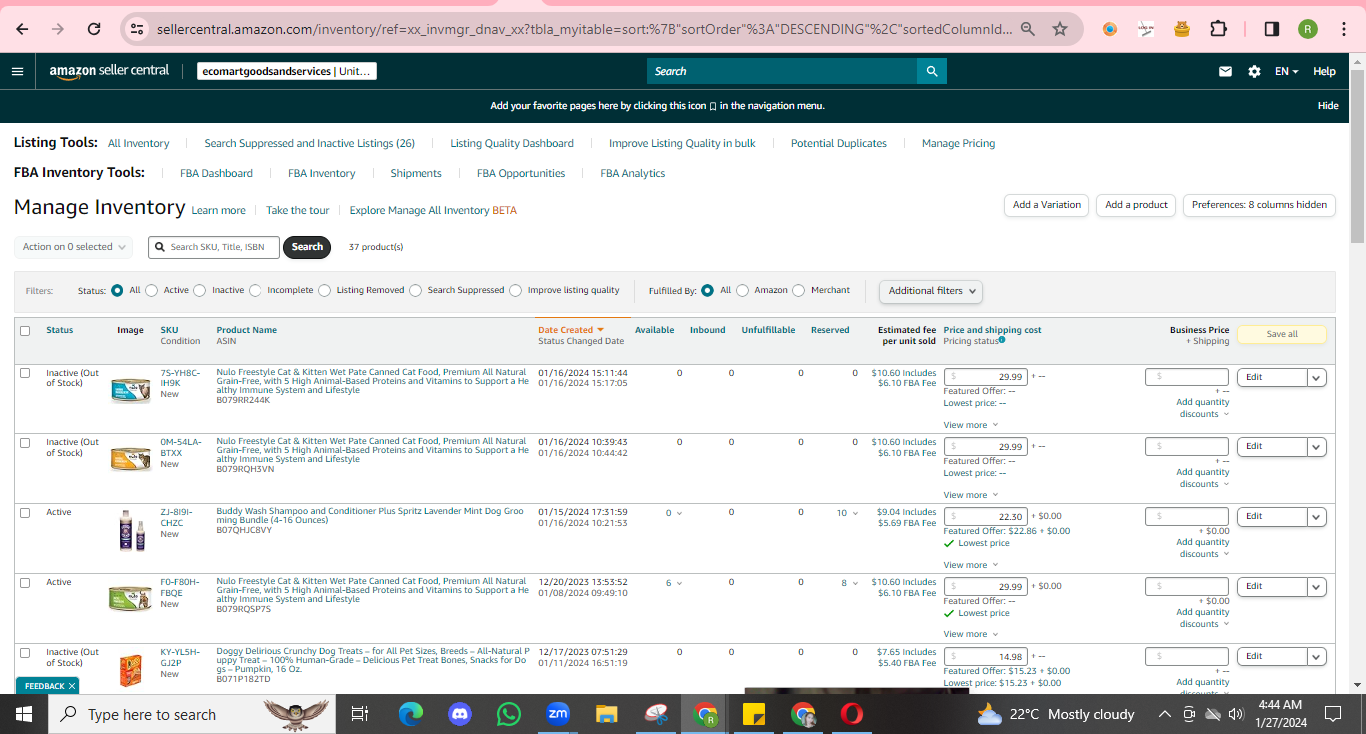The height and width of the screenshot is (734, 1366).
Task: Open the Windows notification center icon
Action: pos(1333,714)
